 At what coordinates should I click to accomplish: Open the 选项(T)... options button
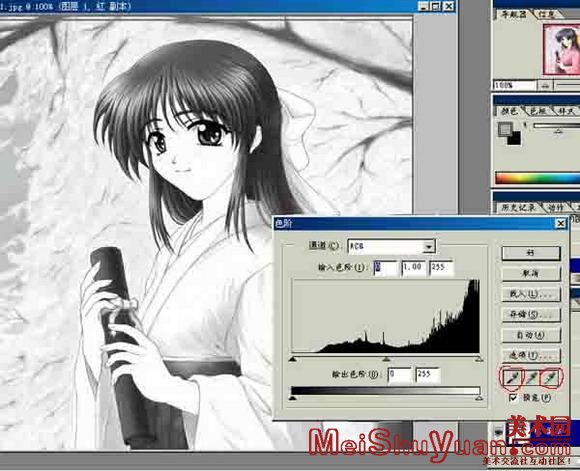click(x=531, y=356)
